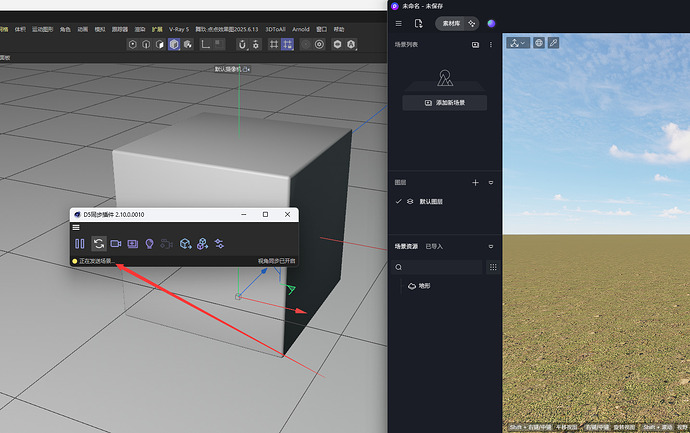
Task: Toggle the 默认图层 visibility checkmark
Action: click(399, 202)
